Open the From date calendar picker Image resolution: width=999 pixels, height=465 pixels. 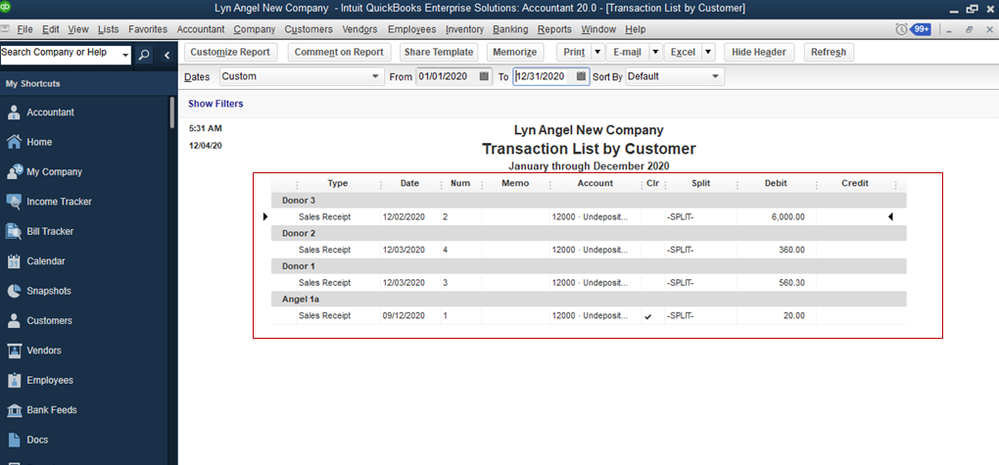(x=484, y=76)
